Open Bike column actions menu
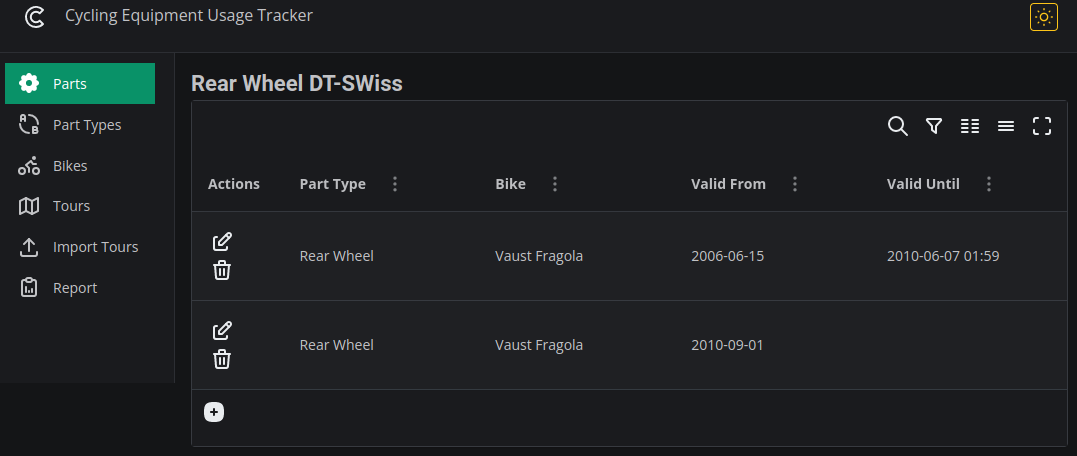This screenshot has height=456, width=1077. point(555,184)
